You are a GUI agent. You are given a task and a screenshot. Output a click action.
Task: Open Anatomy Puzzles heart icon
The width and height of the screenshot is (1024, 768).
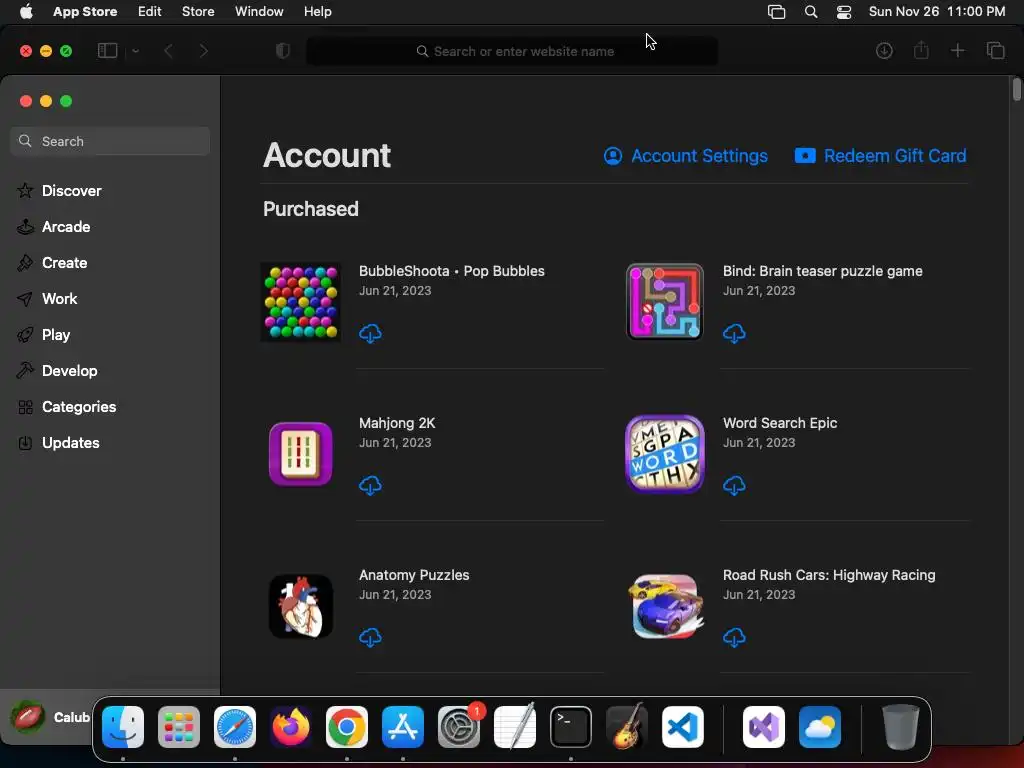(x=300, y=606)
